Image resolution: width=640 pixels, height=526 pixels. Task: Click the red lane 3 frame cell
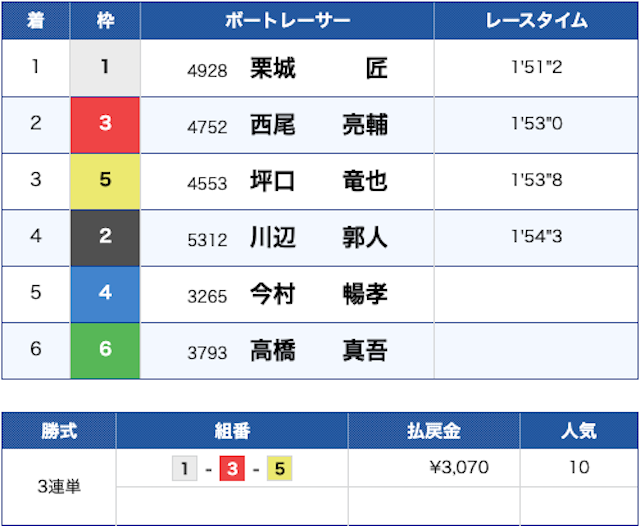pyautogui.click(x=105, y=125)
